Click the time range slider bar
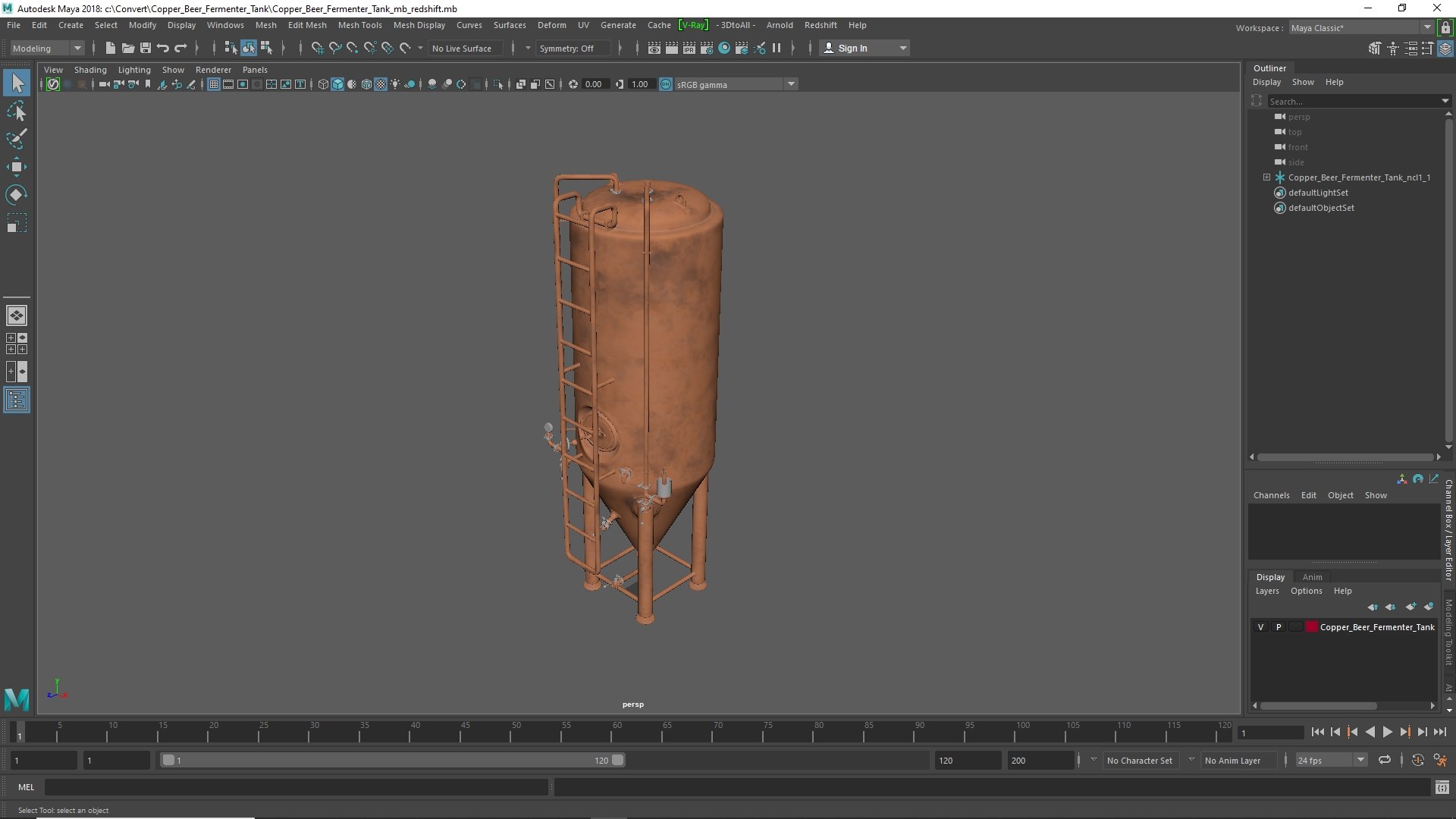Image resolution: width=1456 pixels, height=819 pixels. (392, 760)
